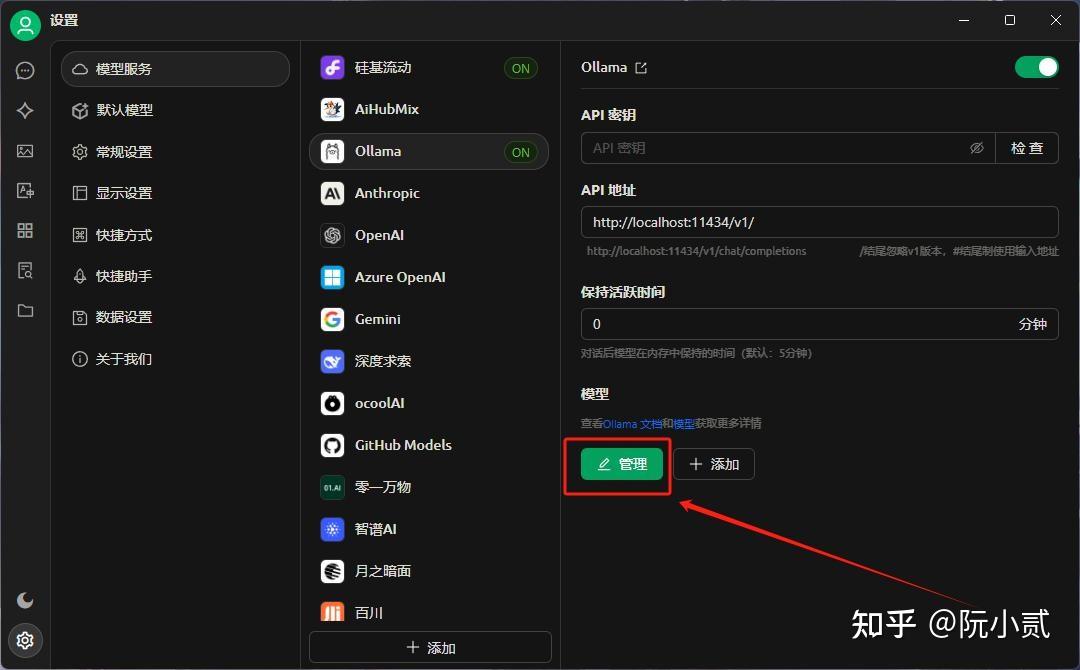Focus the 保持活跃时间 minutes field
Screen dimensions: 1080x670
[x=820, y=324]
